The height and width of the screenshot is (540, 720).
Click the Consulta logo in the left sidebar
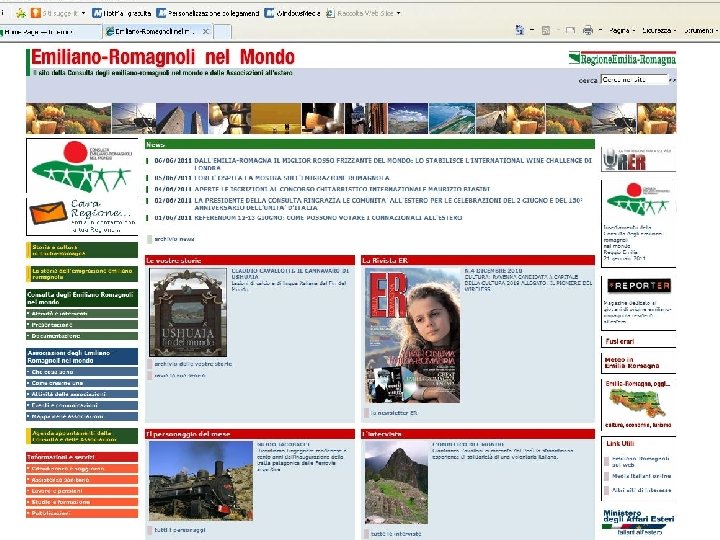click(x=82, y=167)
